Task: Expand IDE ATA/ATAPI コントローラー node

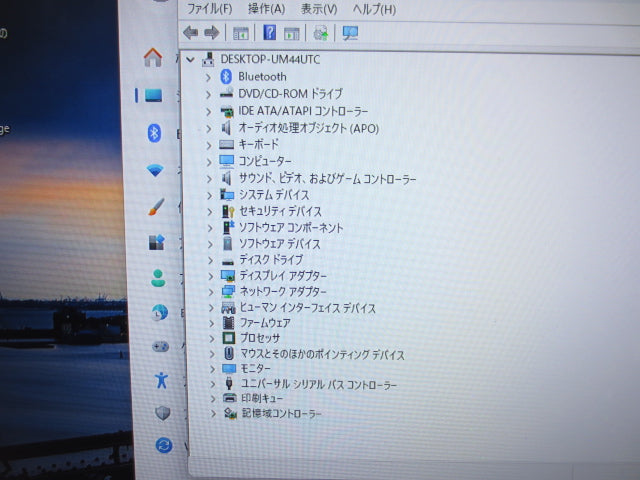Action: (x=209, y=111)
